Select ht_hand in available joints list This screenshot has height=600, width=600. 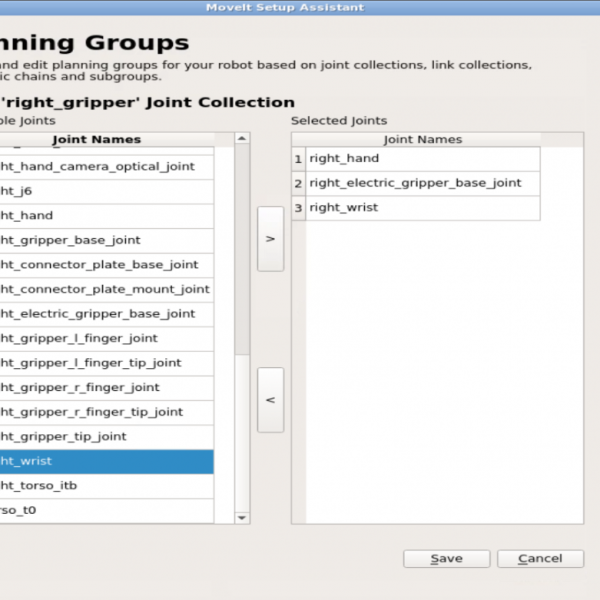tap(107, 216)
